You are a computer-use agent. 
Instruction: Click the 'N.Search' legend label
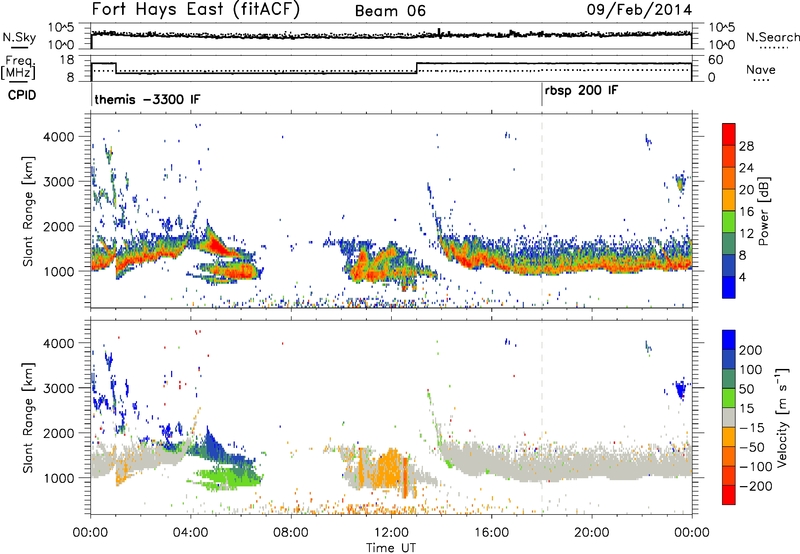point(772,37)
